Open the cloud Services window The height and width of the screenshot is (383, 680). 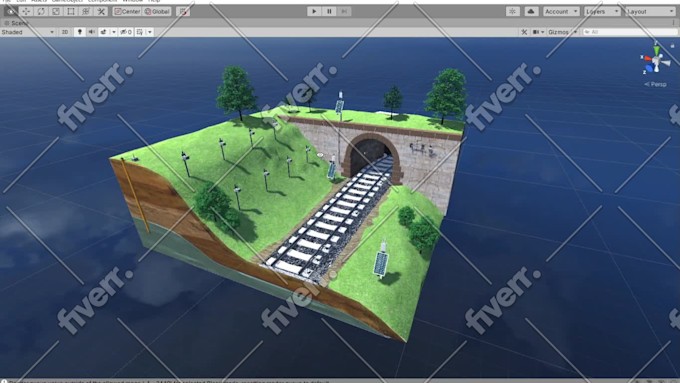click(x=531, y=11)
